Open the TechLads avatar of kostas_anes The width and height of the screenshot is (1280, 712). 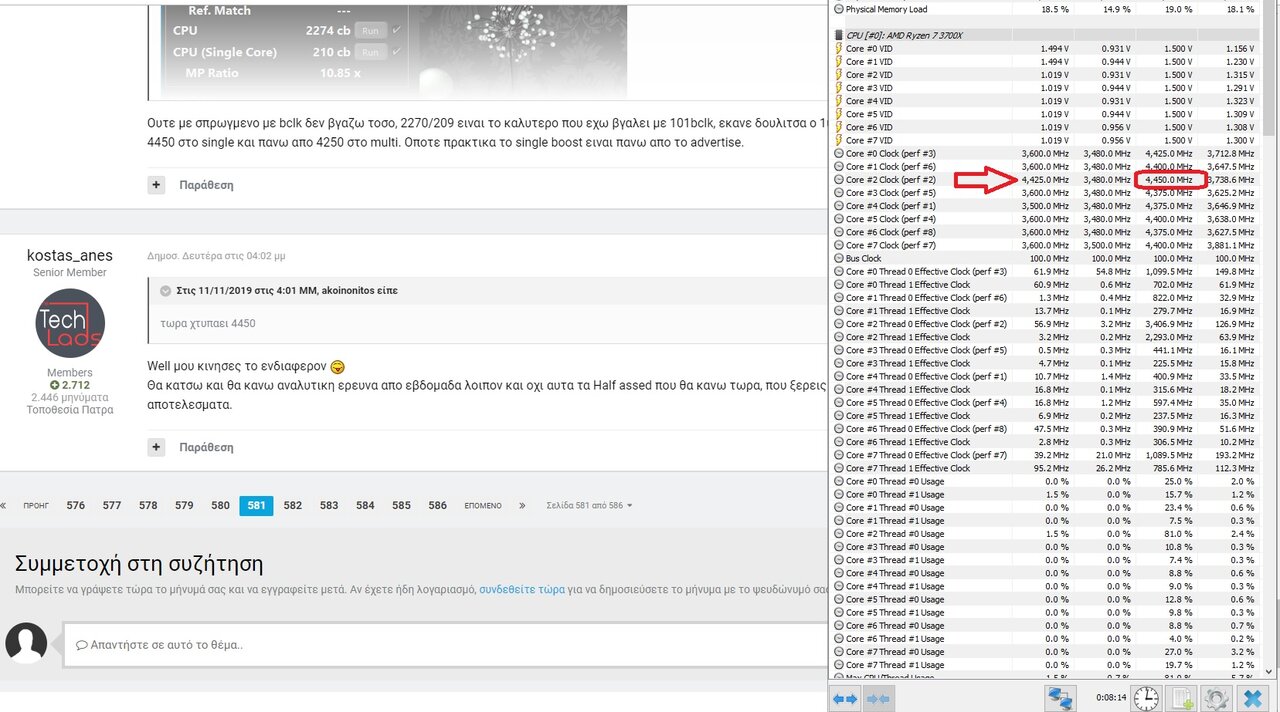[x=70, y=323]
